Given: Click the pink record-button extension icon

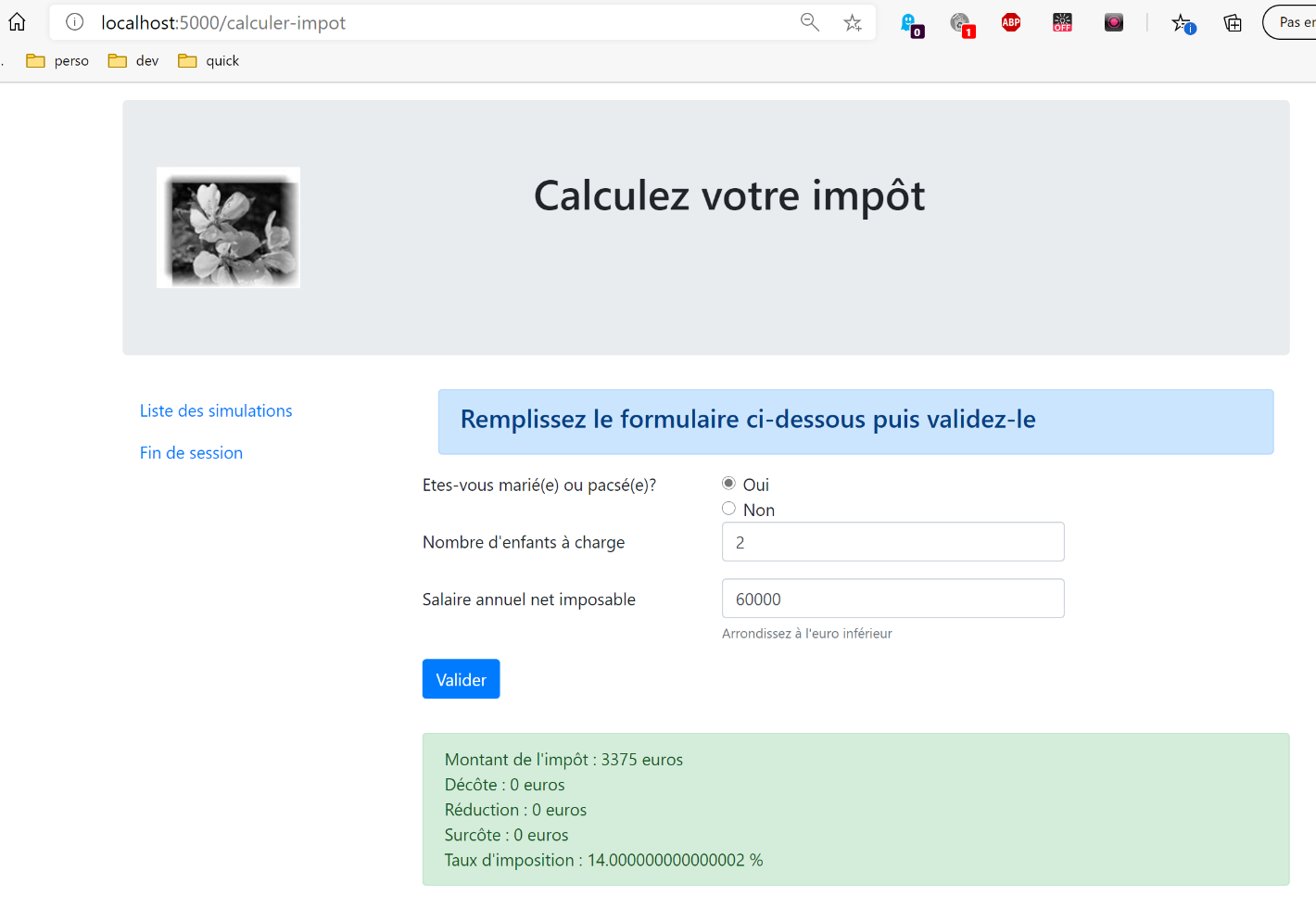Looking at the screenshot, I should click(x=1114, y=22).
